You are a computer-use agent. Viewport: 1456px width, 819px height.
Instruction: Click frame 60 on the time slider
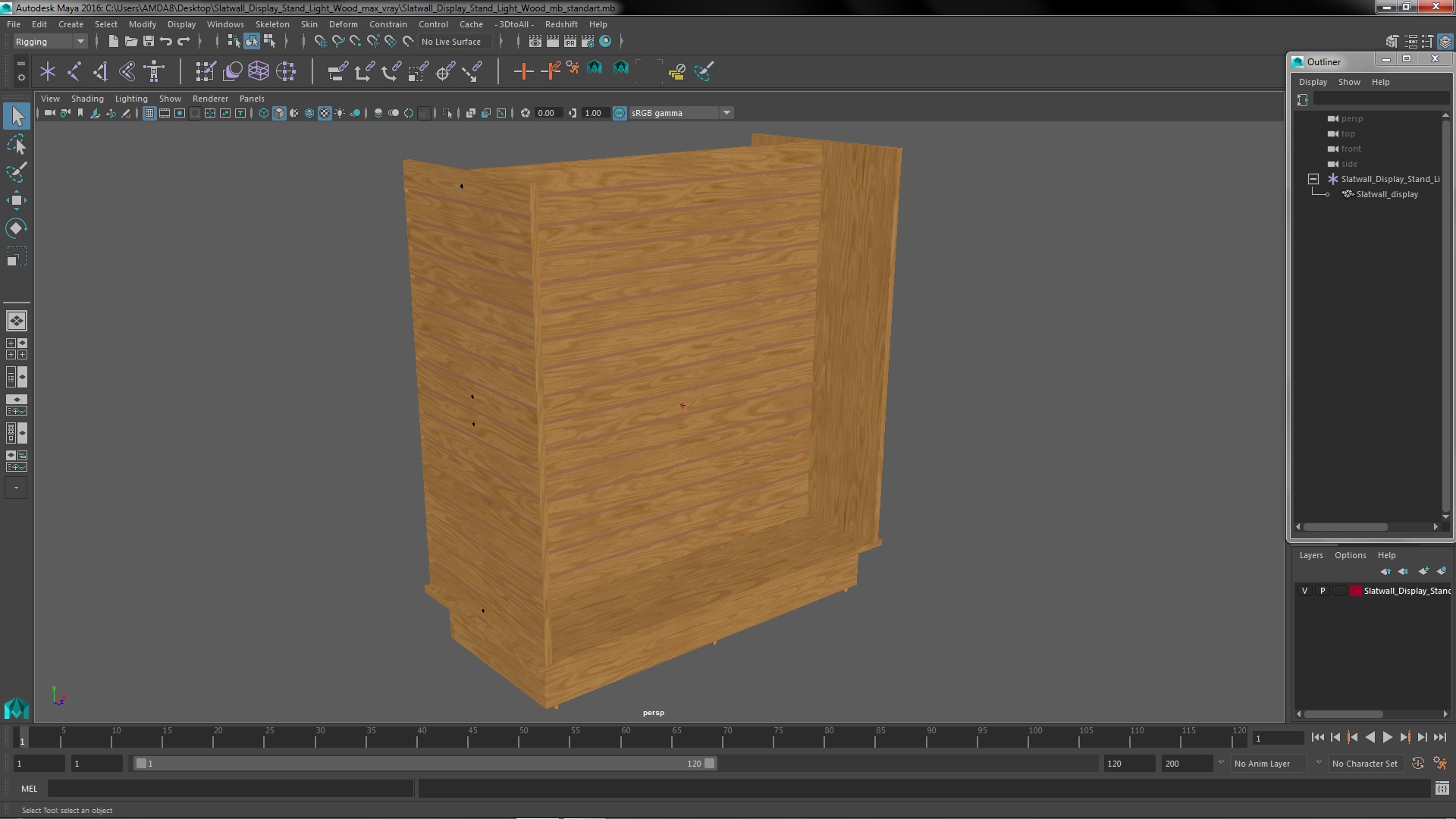[626, 737]
